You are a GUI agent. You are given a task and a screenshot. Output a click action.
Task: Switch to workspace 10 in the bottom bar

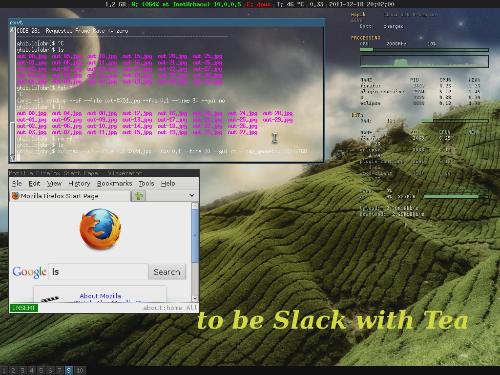80,370
